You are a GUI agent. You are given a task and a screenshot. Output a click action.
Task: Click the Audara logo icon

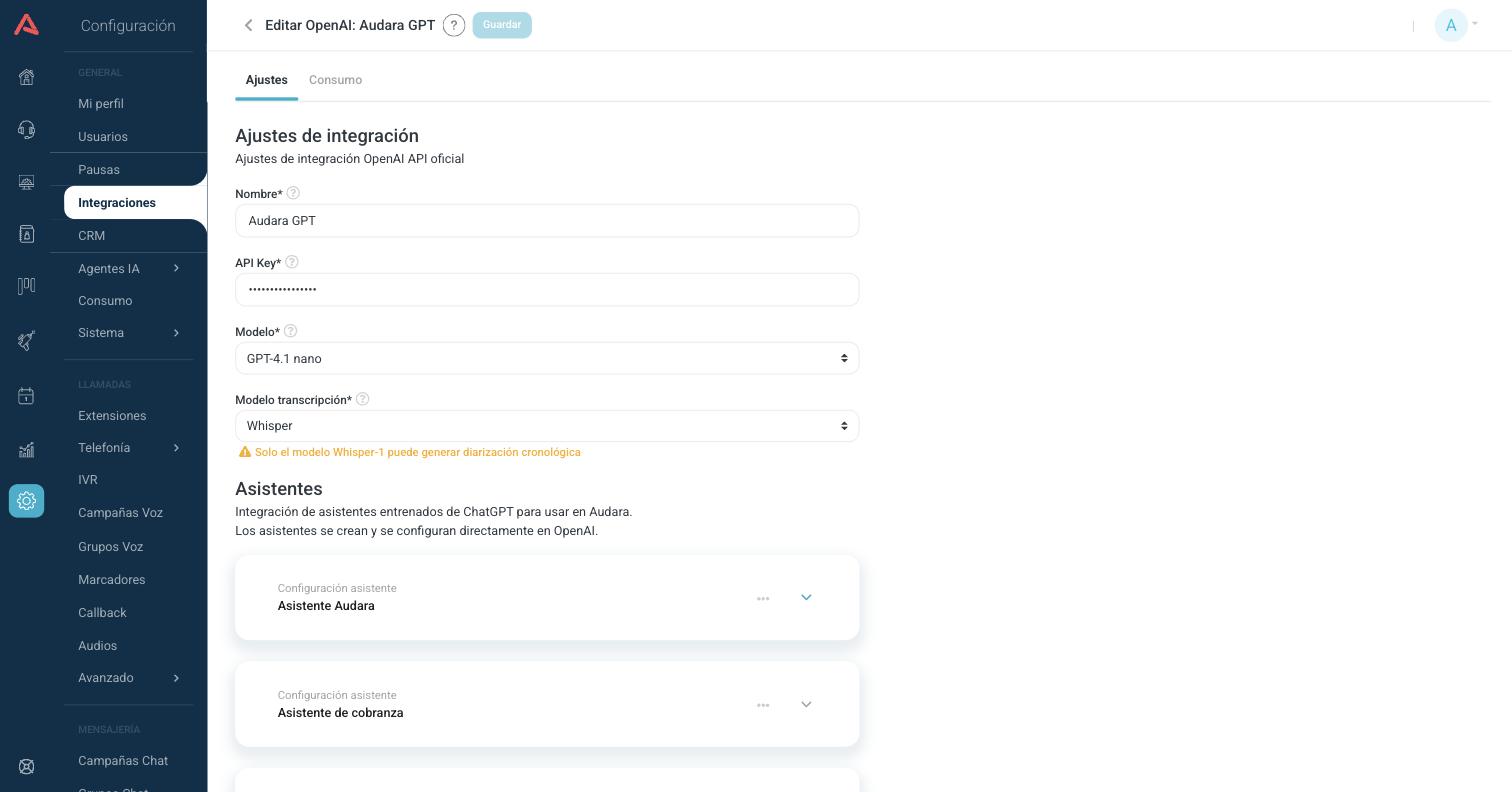(27, 25)
